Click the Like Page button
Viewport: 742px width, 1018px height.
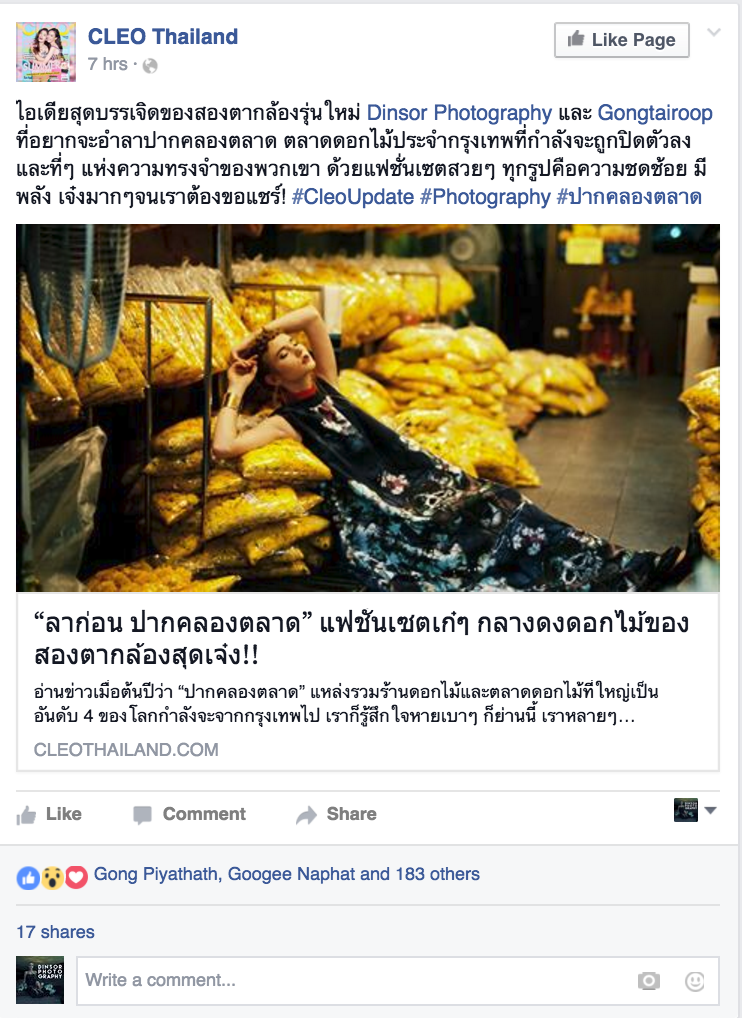tap(621, 40)
